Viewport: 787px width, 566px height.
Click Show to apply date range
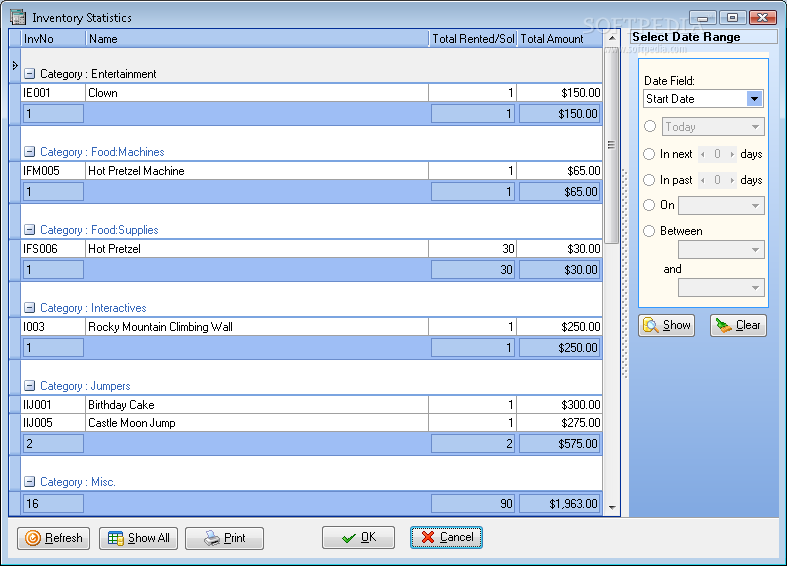[667, 325]
